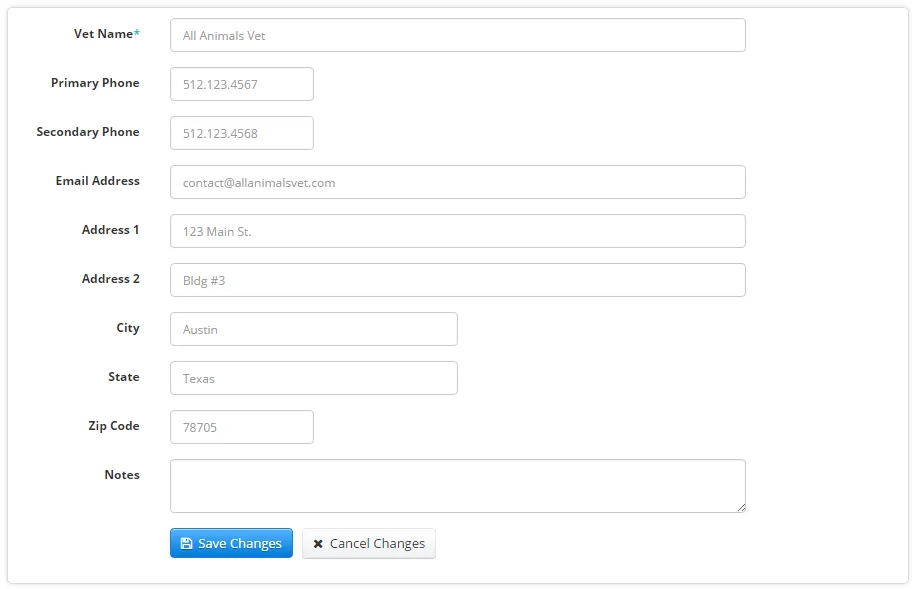
Task: Click into the Address 2 field
Action: tap(458, 280)
